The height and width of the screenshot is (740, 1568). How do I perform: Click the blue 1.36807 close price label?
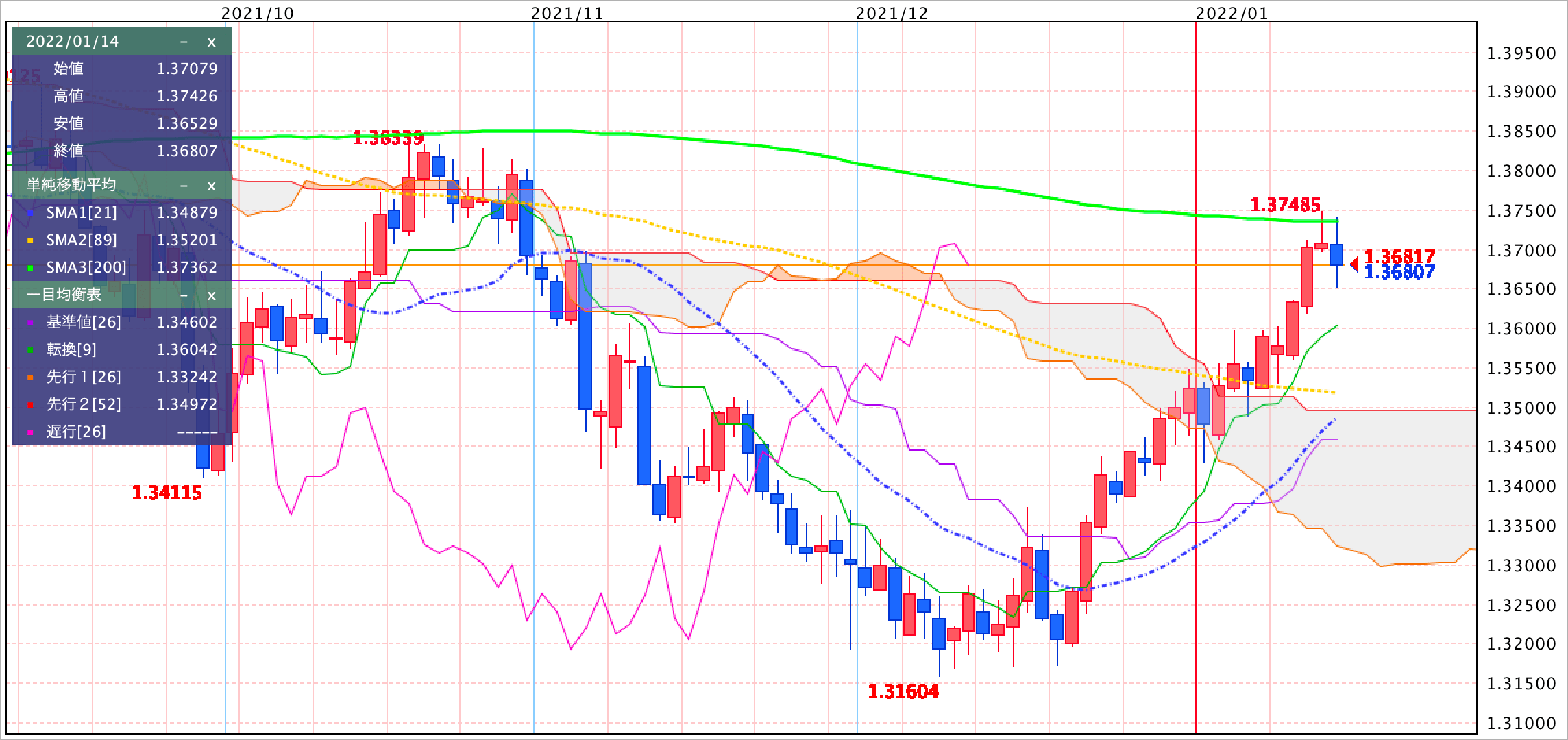pyautogui.click(x=1399, y=272)
